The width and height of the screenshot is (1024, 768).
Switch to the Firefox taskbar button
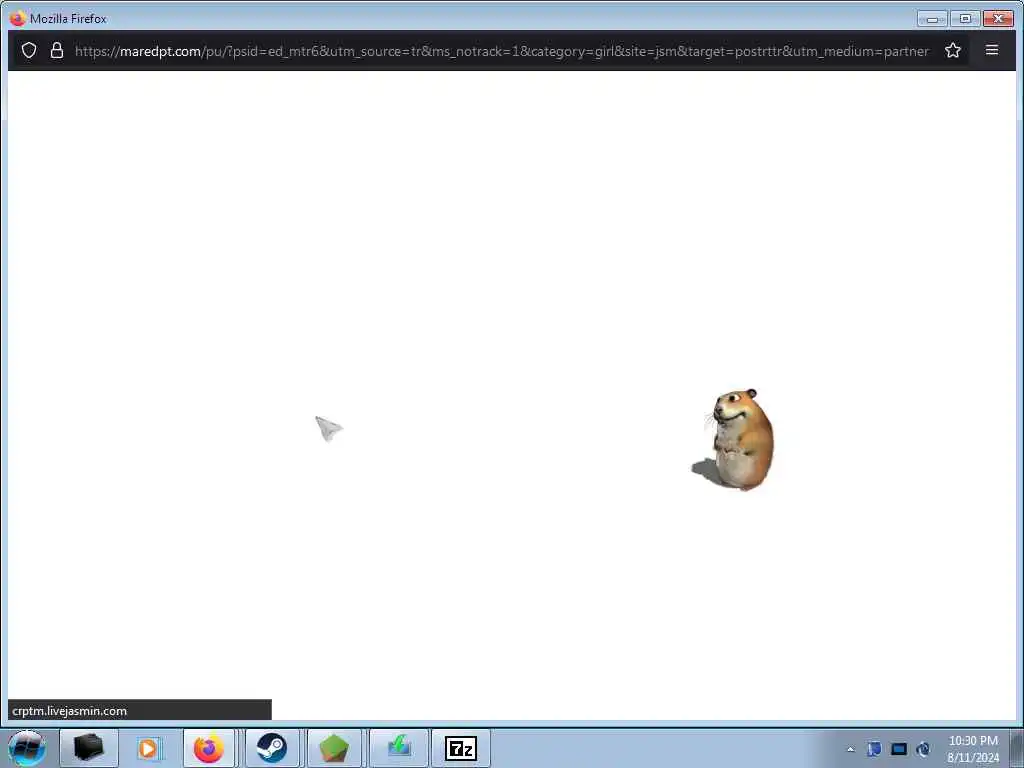[208, 748]
